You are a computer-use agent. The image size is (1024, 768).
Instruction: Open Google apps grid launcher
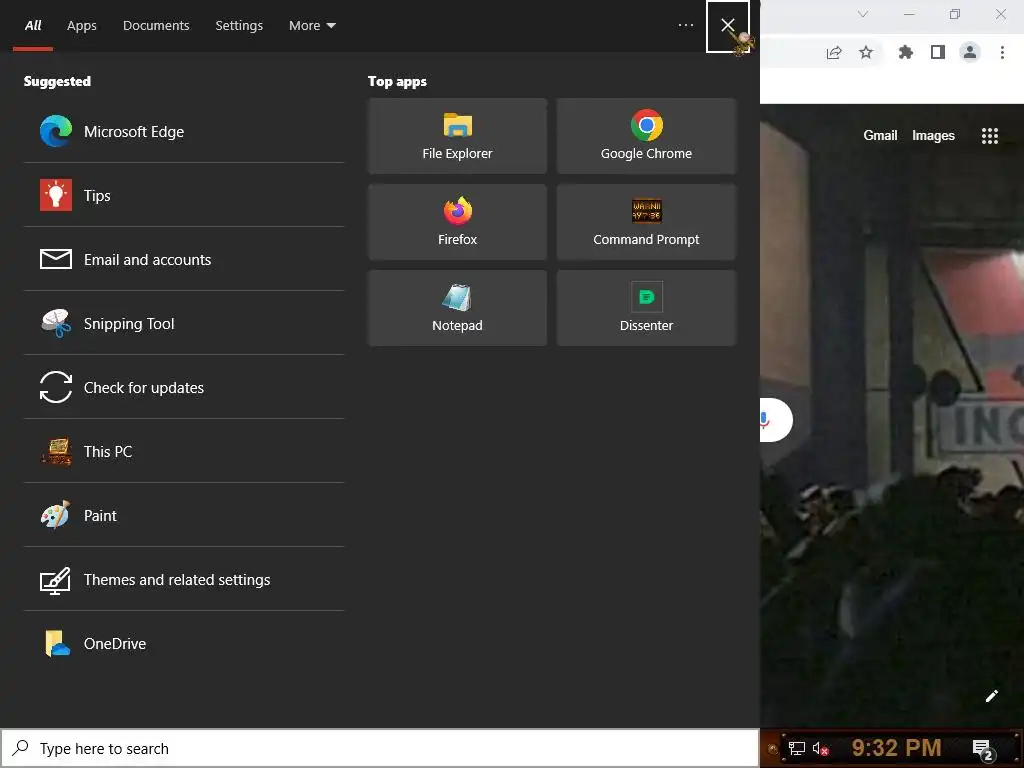[989, 135]
